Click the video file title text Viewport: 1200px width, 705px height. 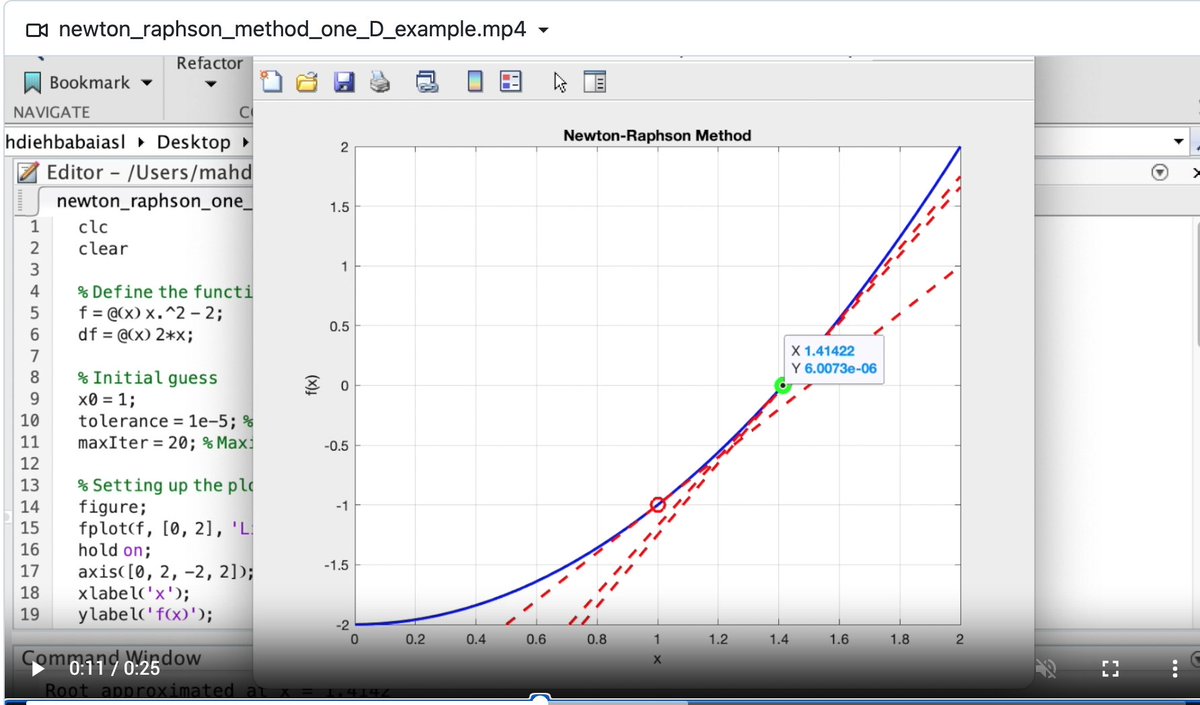tap(292, 29)
